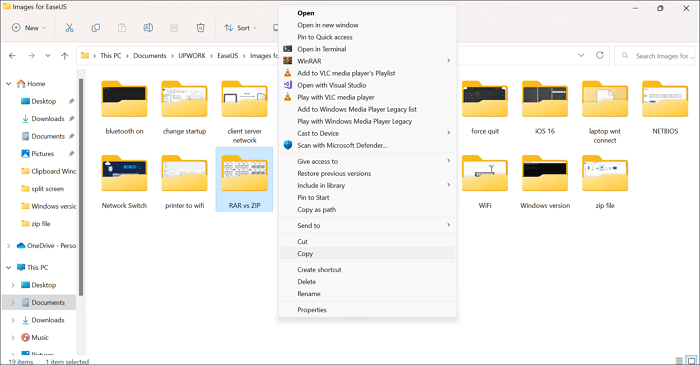700x365 pixels.
Task: Go back with the left arrow
Action: point(12,56)
